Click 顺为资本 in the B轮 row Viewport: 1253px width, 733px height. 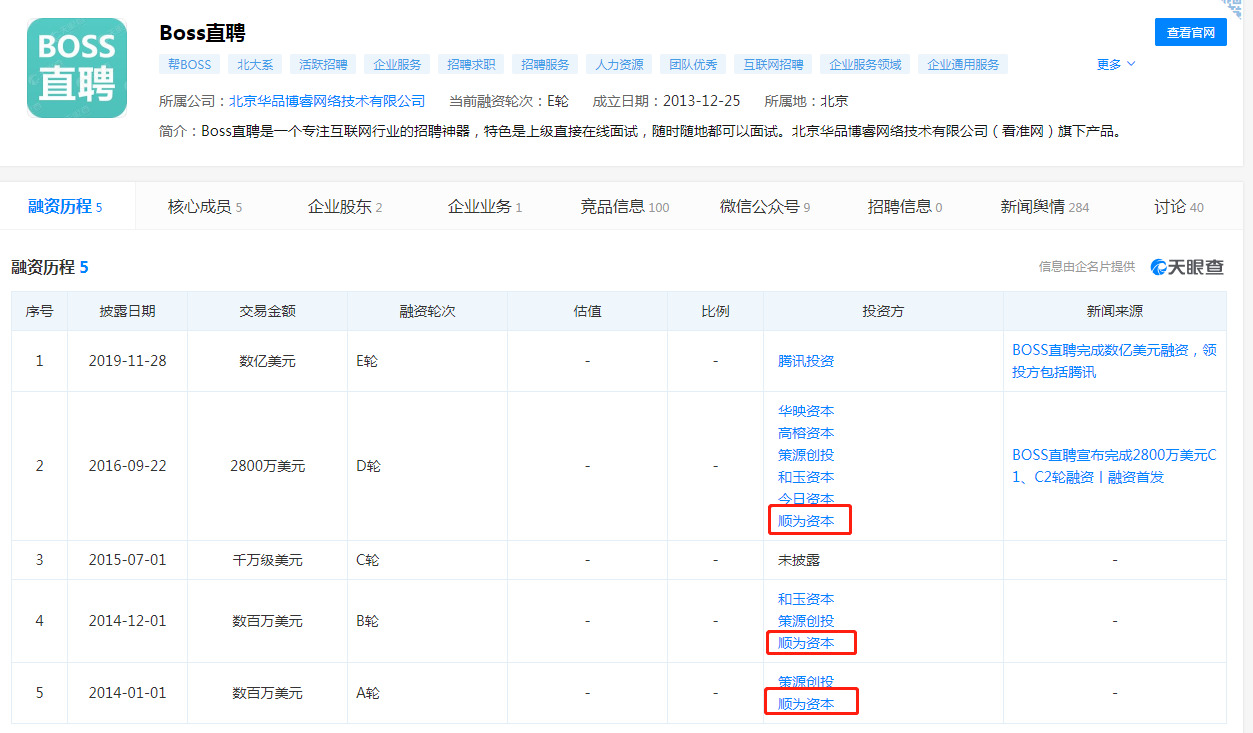point(806,643)
